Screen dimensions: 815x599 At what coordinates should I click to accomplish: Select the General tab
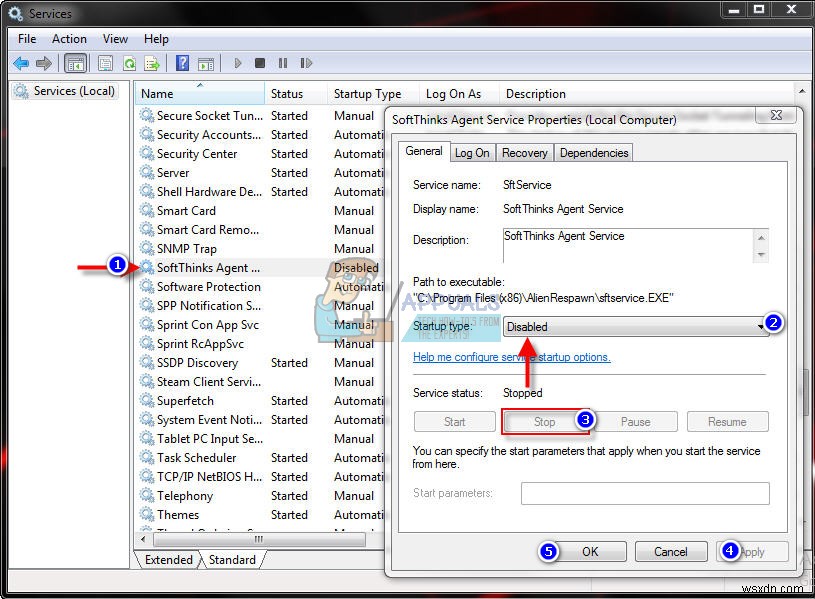[424, 151]
